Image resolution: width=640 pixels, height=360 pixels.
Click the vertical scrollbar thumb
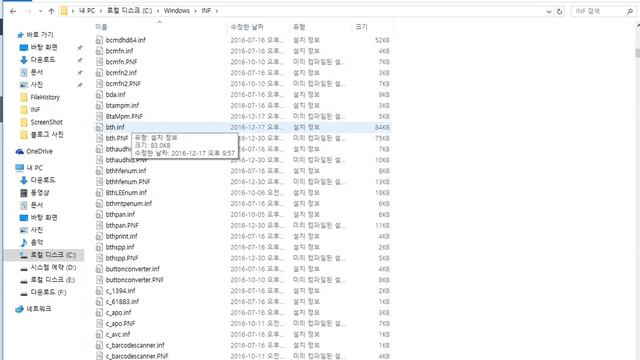[638, 53]
